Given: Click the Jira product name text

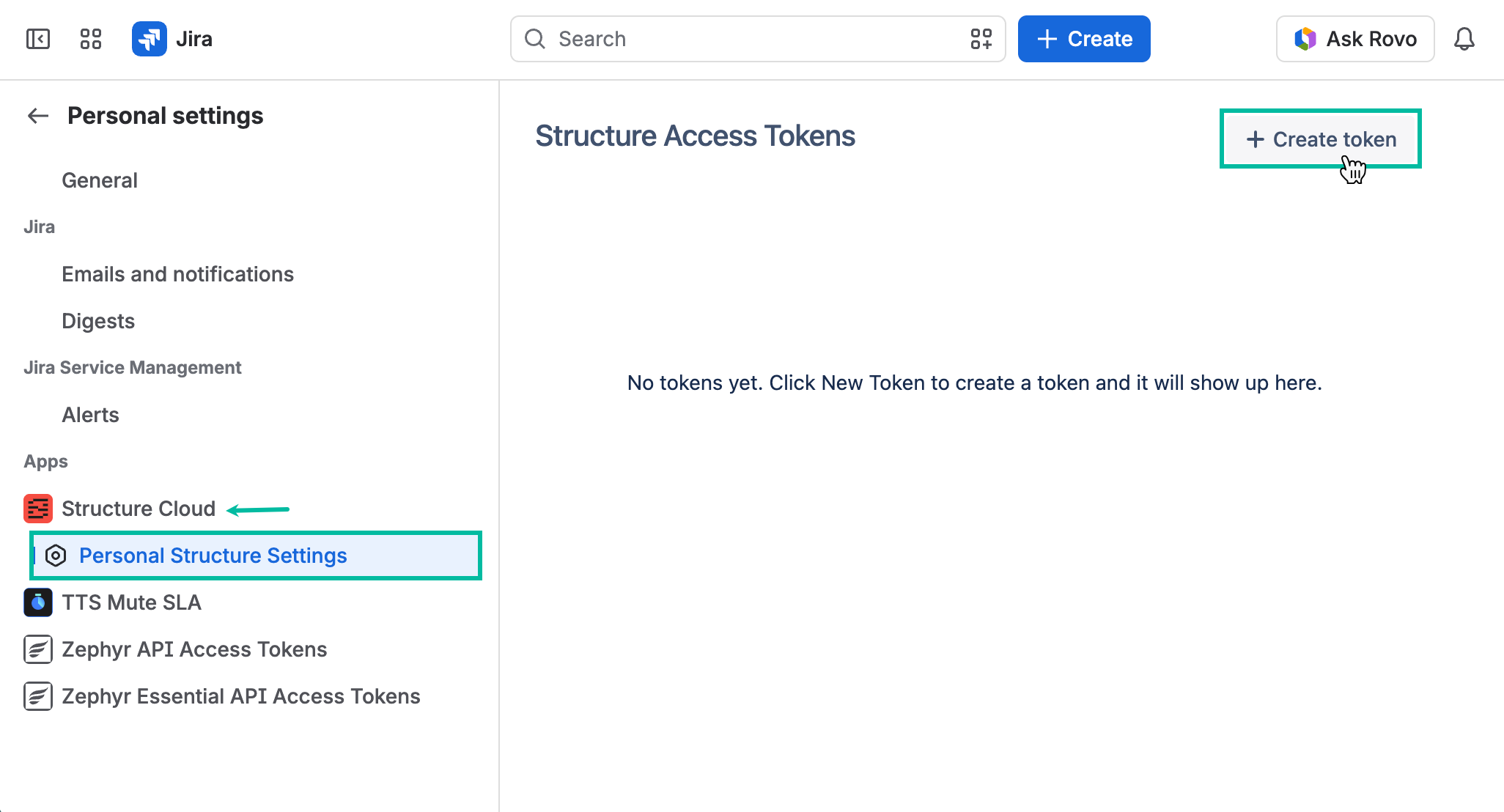Looking at the screenshot, I should (x=194, y=39).
